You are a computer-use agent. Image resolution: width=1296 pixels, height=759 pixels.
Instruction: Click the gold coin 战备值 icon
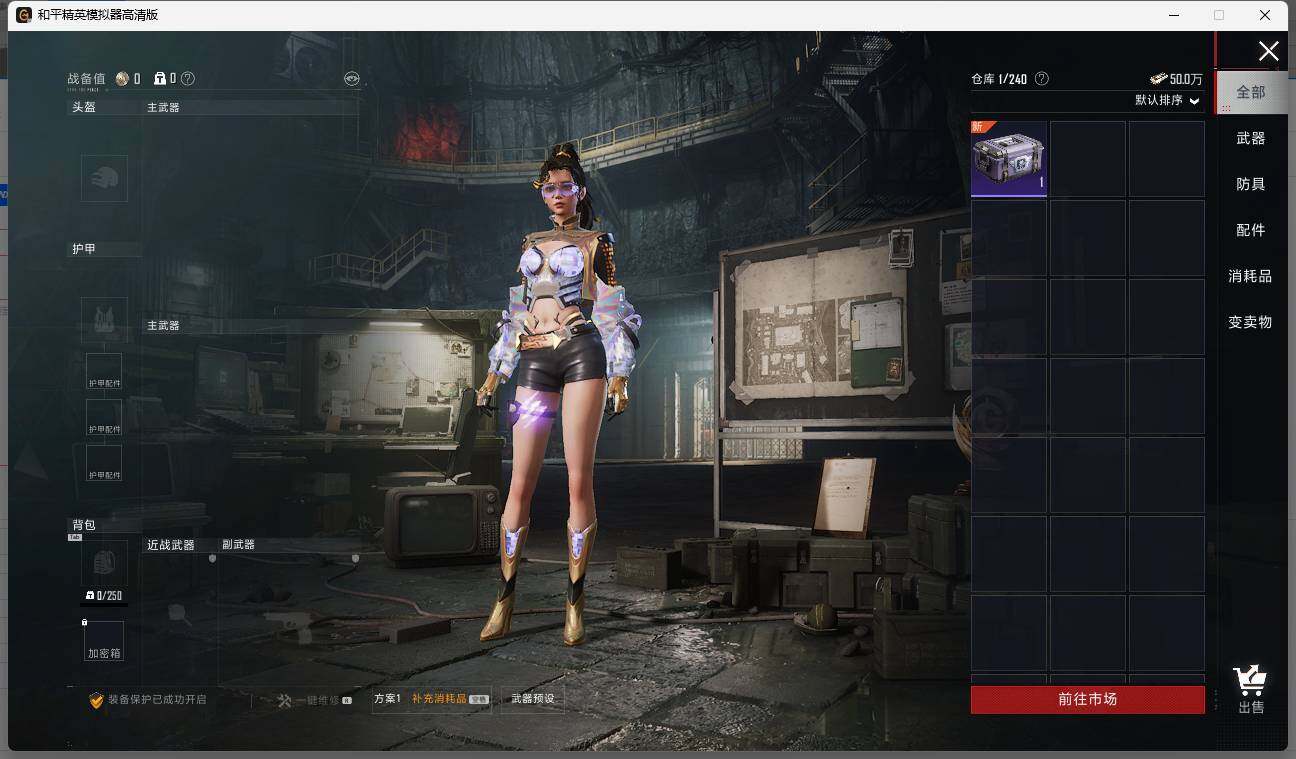pos(122,78)
